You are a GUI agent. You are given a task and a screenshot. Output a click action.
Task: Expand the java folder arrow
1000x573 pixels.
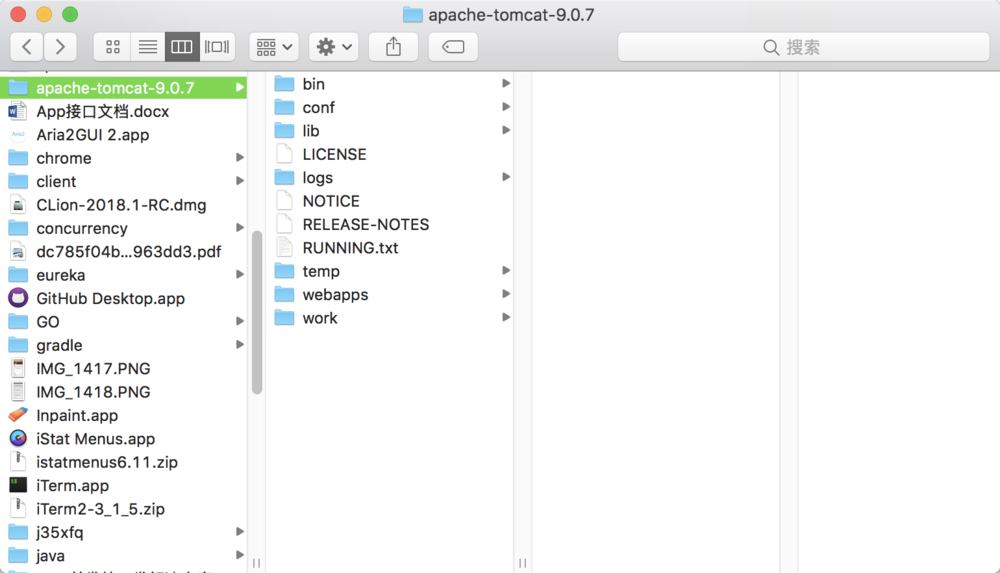[x=240, y=556]
